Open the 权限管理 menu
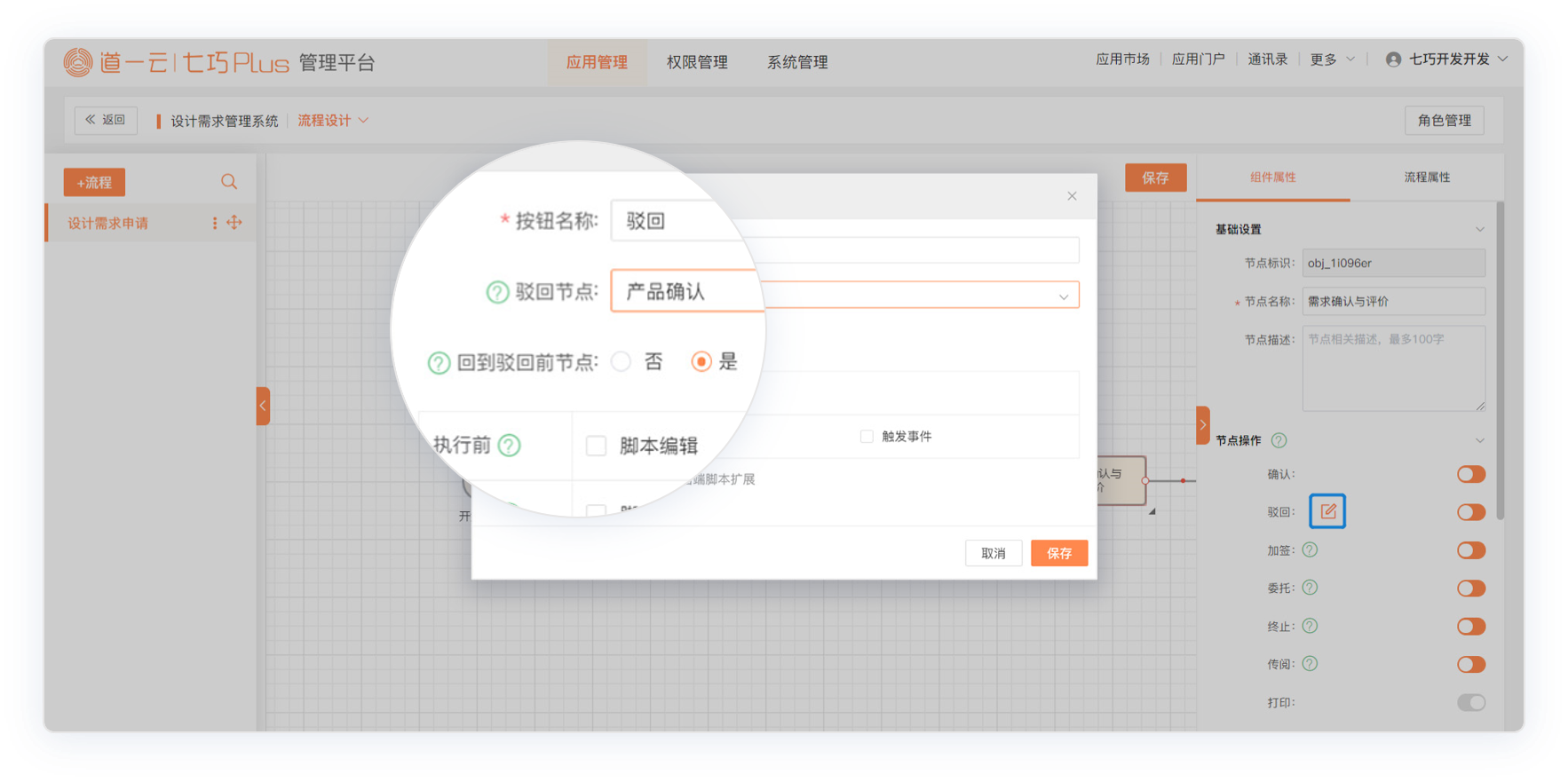Viewport: 1568px width, 782px height. coord(697,62)
